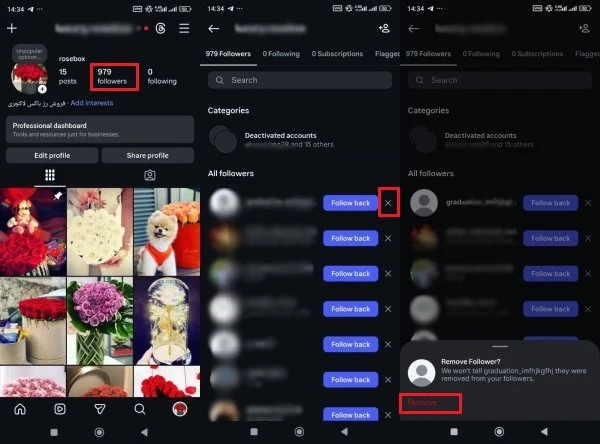Screen dimensions: 600x444
Task: Confirm with the red Remove option
Action: 423,402
